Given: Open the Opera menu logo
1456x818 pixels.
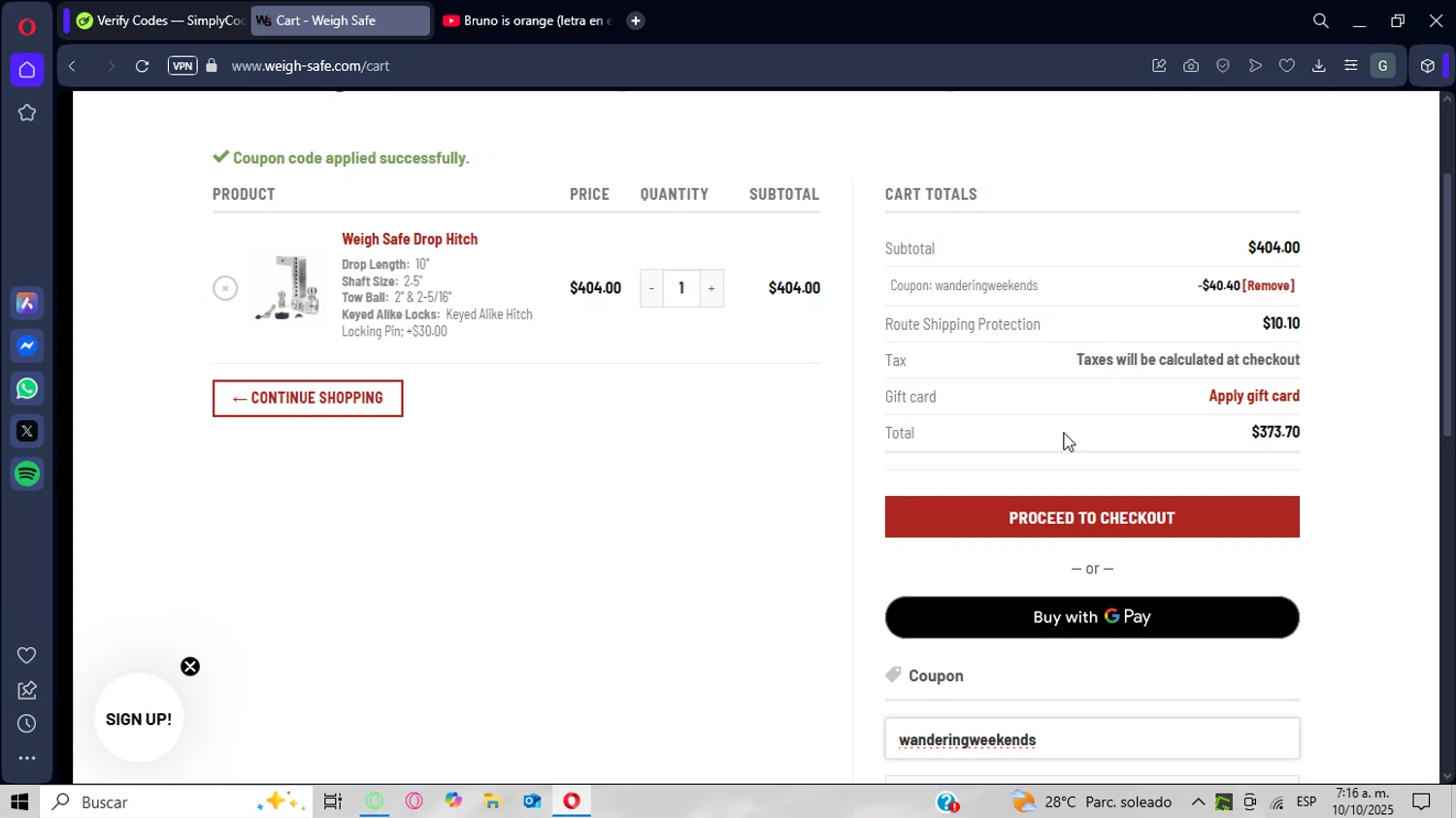Looking at the screenshot, I should pyautogui.click(x=26, y=26).
